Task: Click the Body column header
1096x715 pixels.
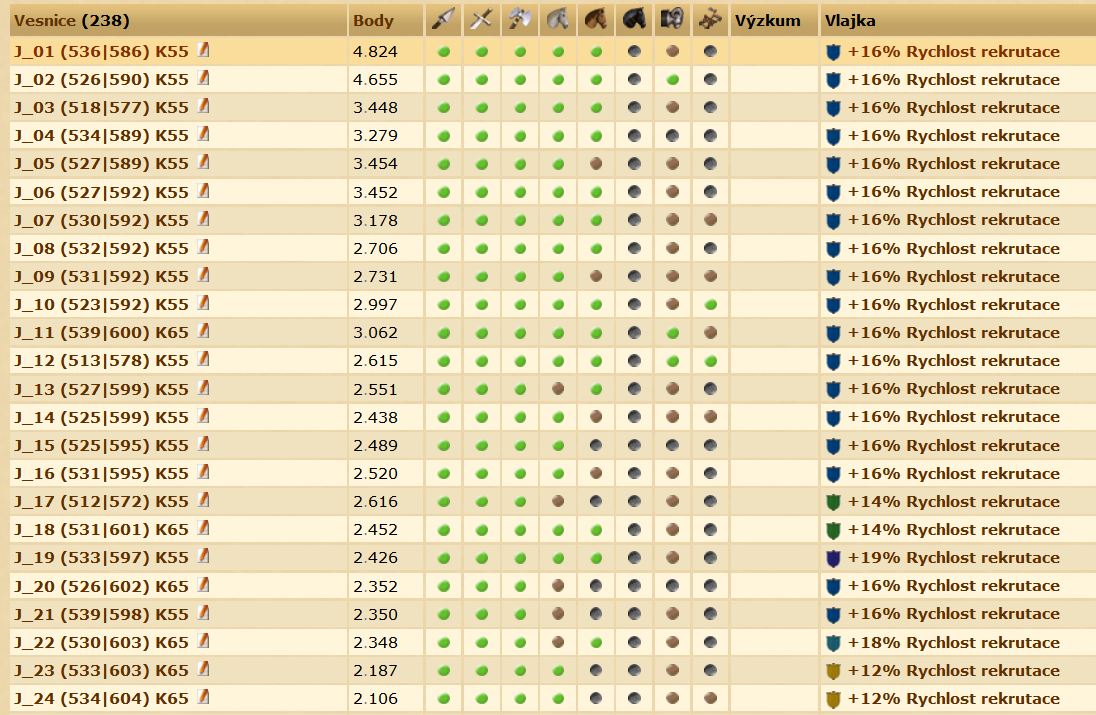Action: (x=373, y=20)
